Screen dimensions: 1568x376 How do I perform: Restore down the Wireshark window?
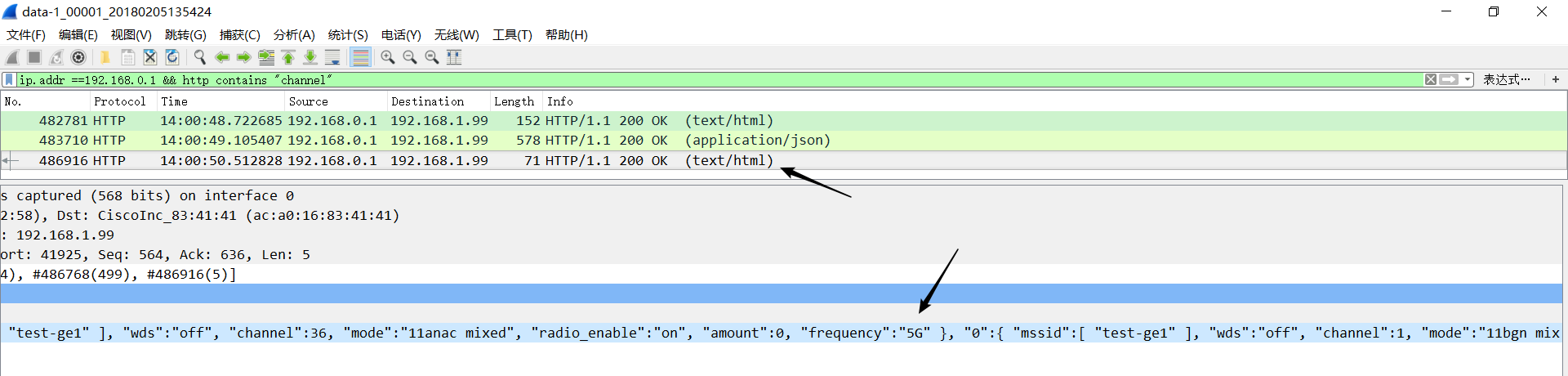tap(1494, 11)
